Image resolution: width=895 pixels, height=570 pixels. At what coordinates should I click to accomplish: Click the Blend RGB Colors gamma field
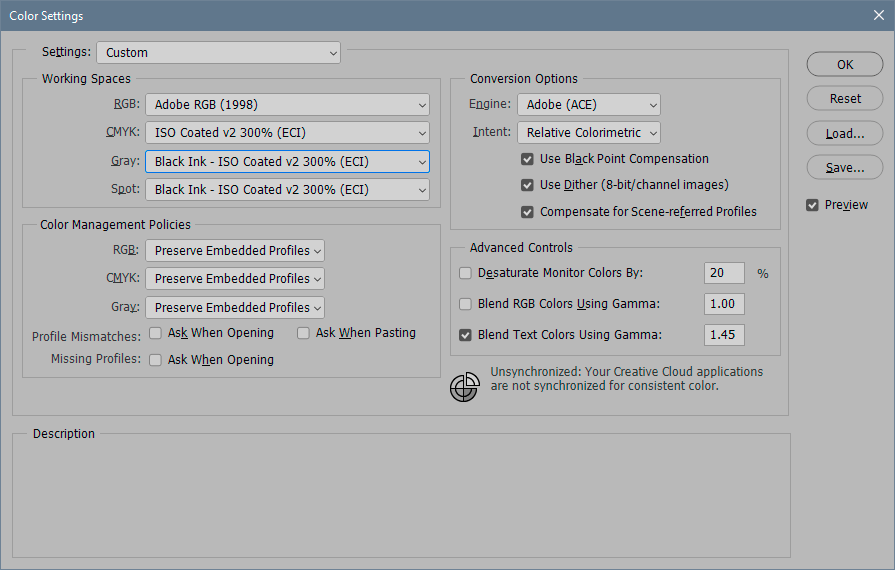(x=724, y=304)
